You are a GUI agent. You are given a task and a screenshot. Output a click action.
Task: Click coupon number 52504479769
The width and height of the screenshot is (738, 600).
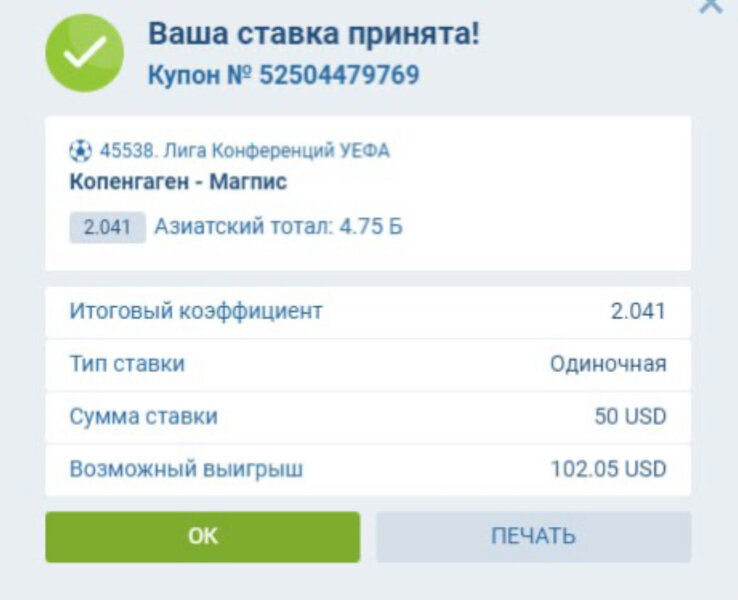[x=339, y=75]
